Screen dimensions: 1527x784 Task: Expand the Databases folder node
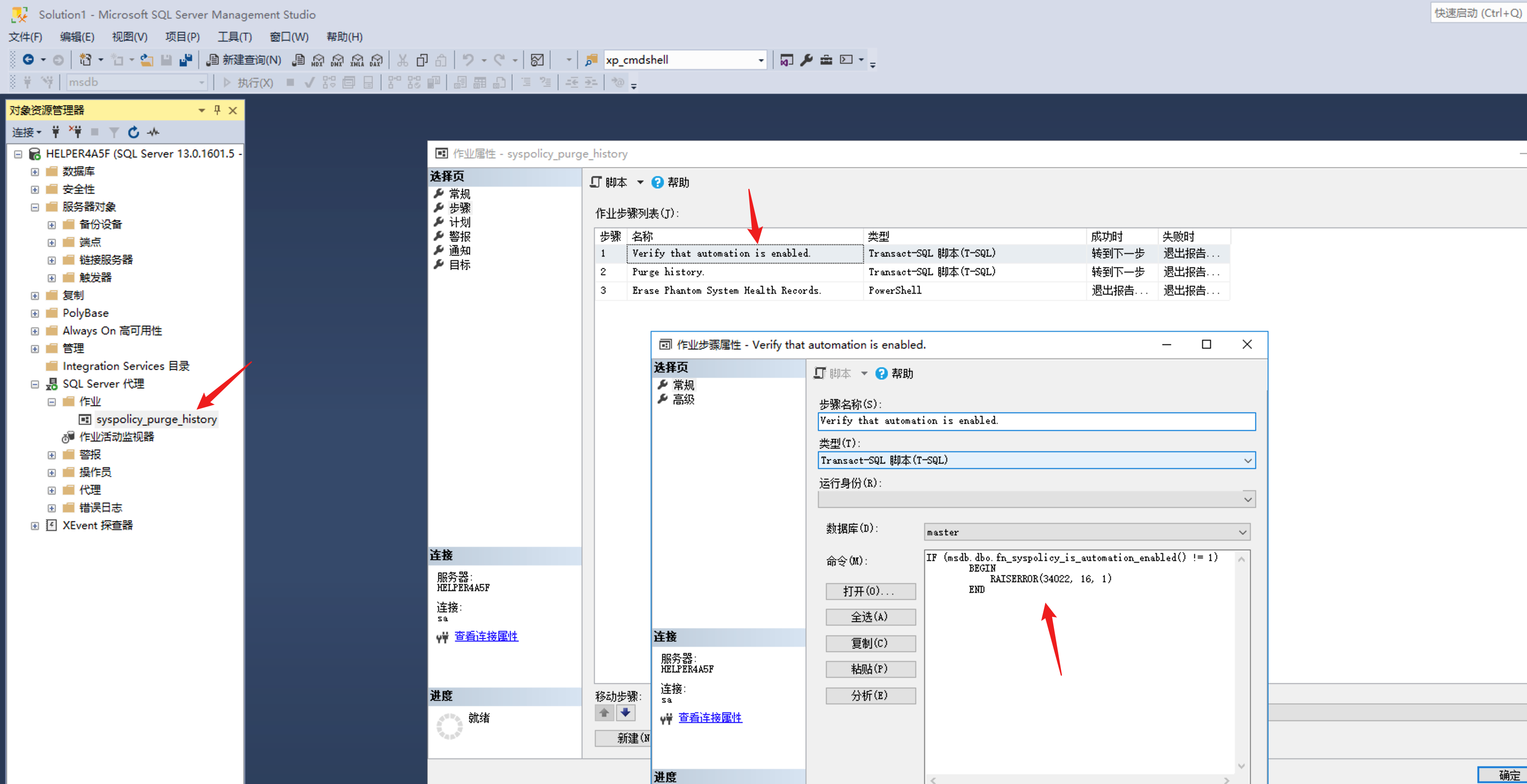(35, 172)
